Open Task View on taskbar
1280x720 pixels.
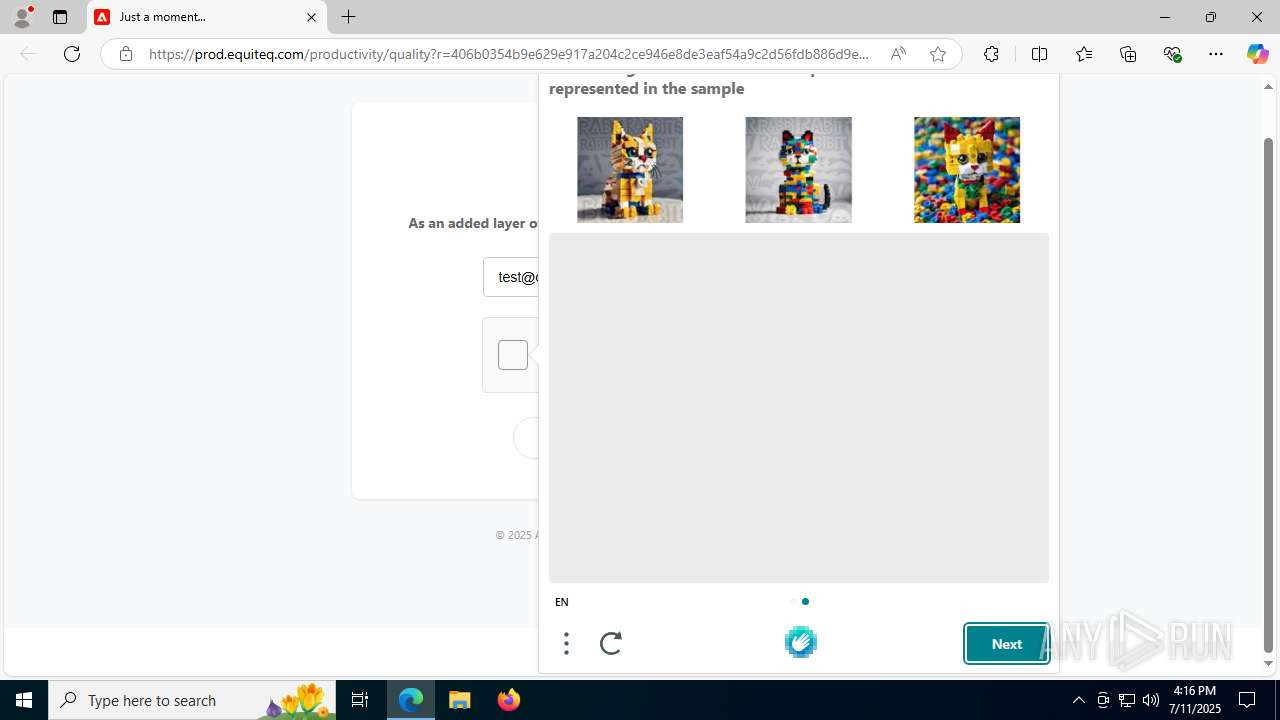click(x=360, y=700)
